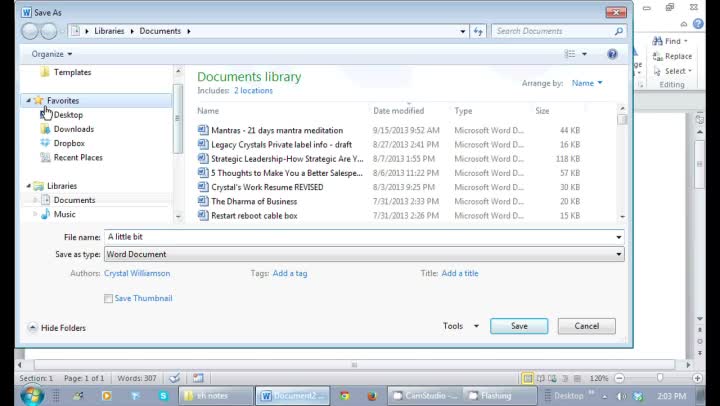Open Firefox from the taskbar
Image resolution: width=720 pixels, height=406 pixels.
coord(371,395)
